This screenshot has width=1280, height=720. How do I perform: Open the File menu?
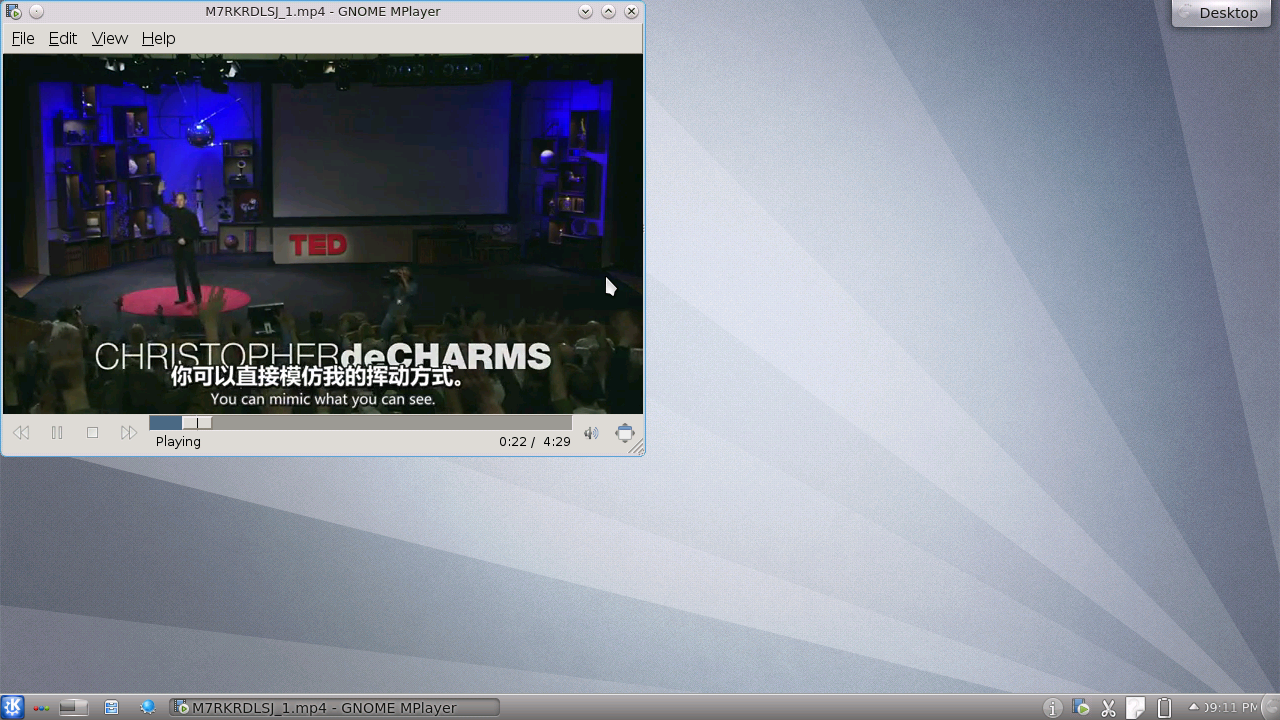click(23, 38)
